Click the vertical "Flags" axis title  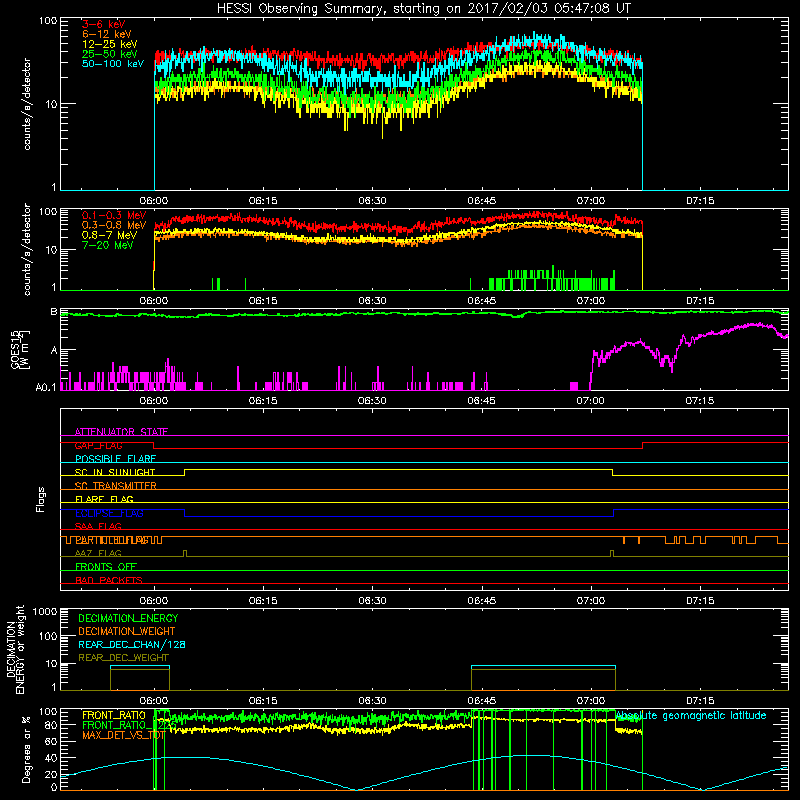(x=41, y=499)
